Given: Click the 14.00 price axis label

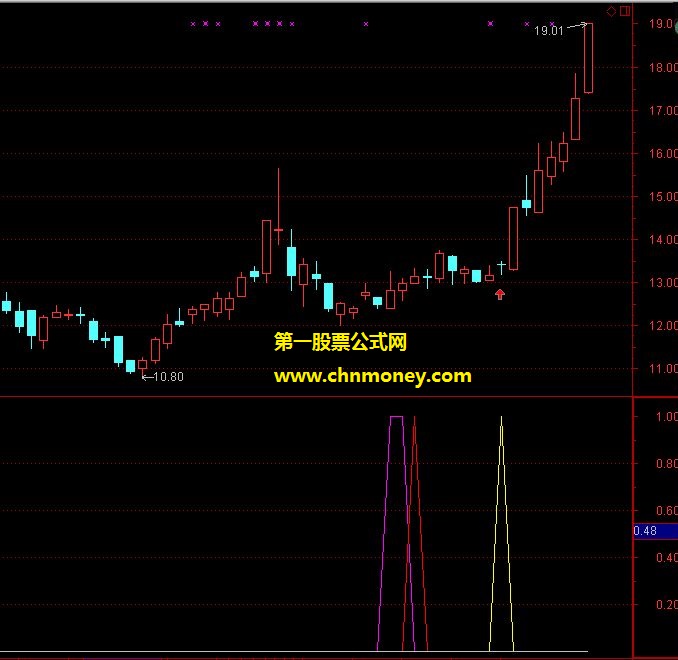Looking at the screenshot, I should (663, 239).
